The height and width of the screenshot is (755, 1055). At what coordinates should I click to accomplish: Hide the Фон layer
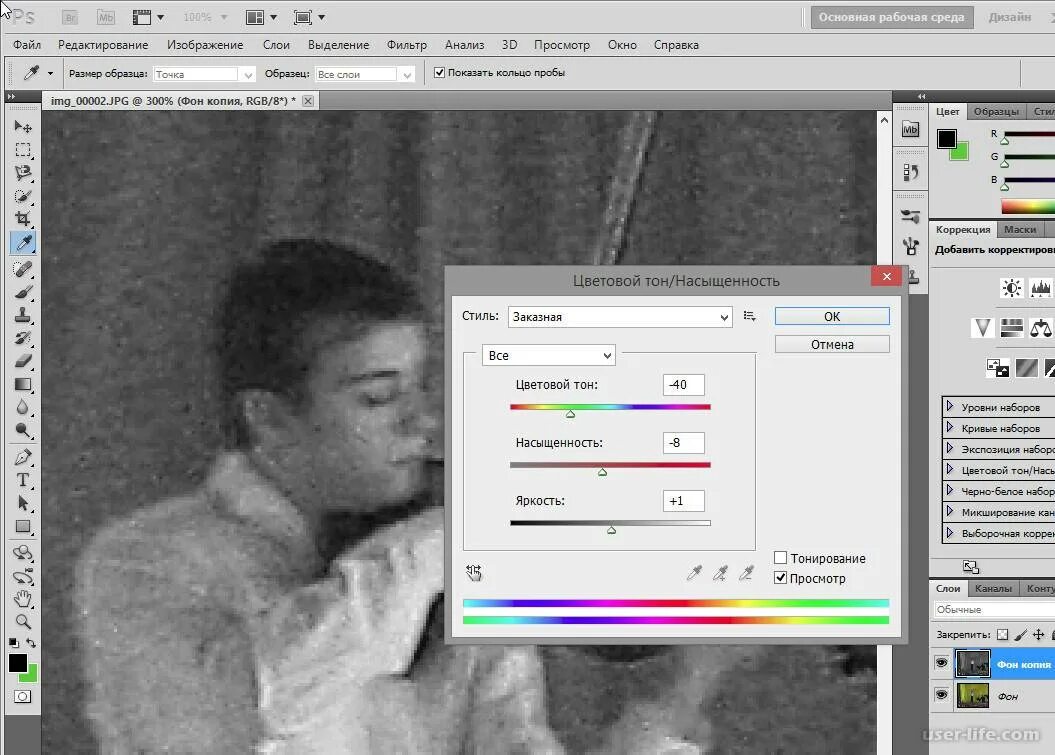click(x=941, y=694)
